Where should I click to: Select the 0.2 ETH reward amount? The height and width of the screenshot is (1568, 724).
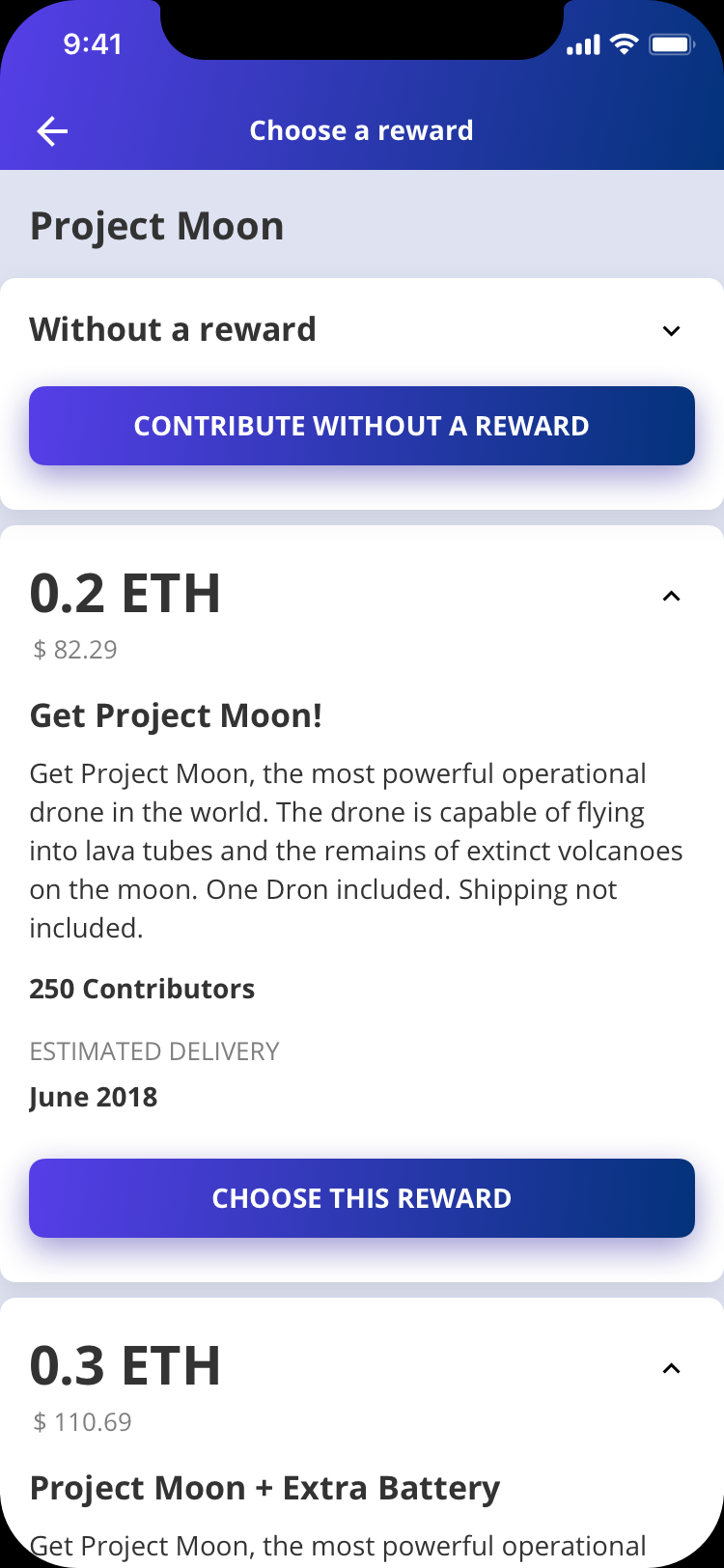coord(125,593)
